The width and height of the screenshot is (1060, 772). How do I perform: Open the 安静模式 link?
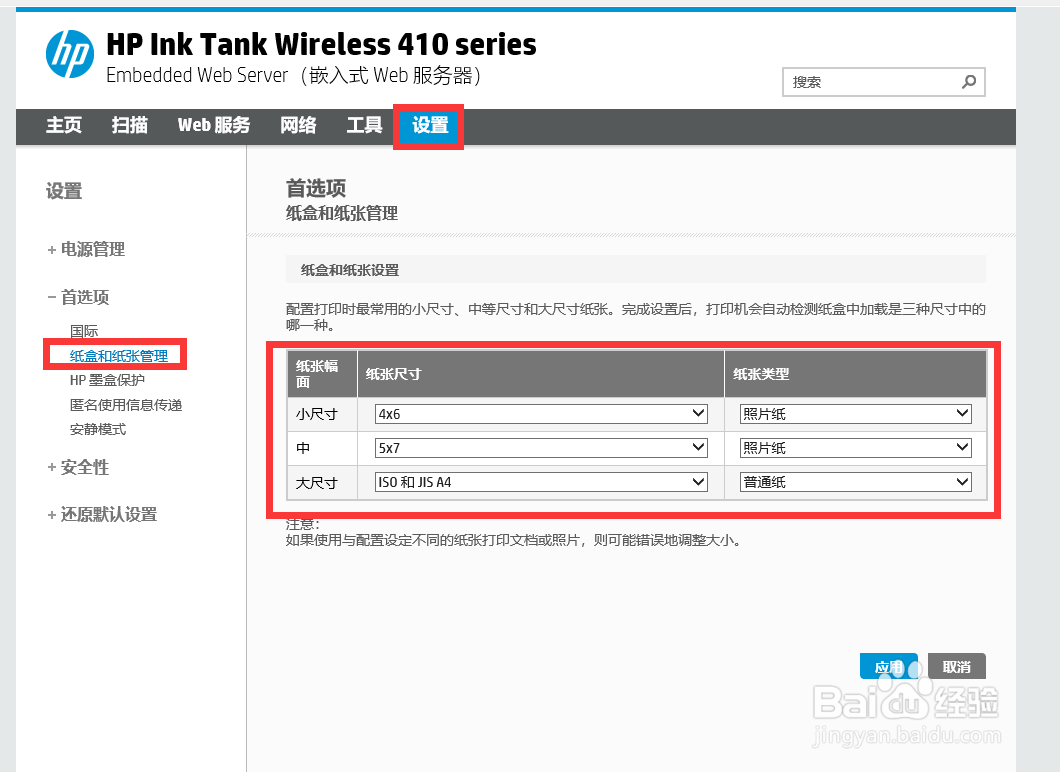tap(98, 429)
